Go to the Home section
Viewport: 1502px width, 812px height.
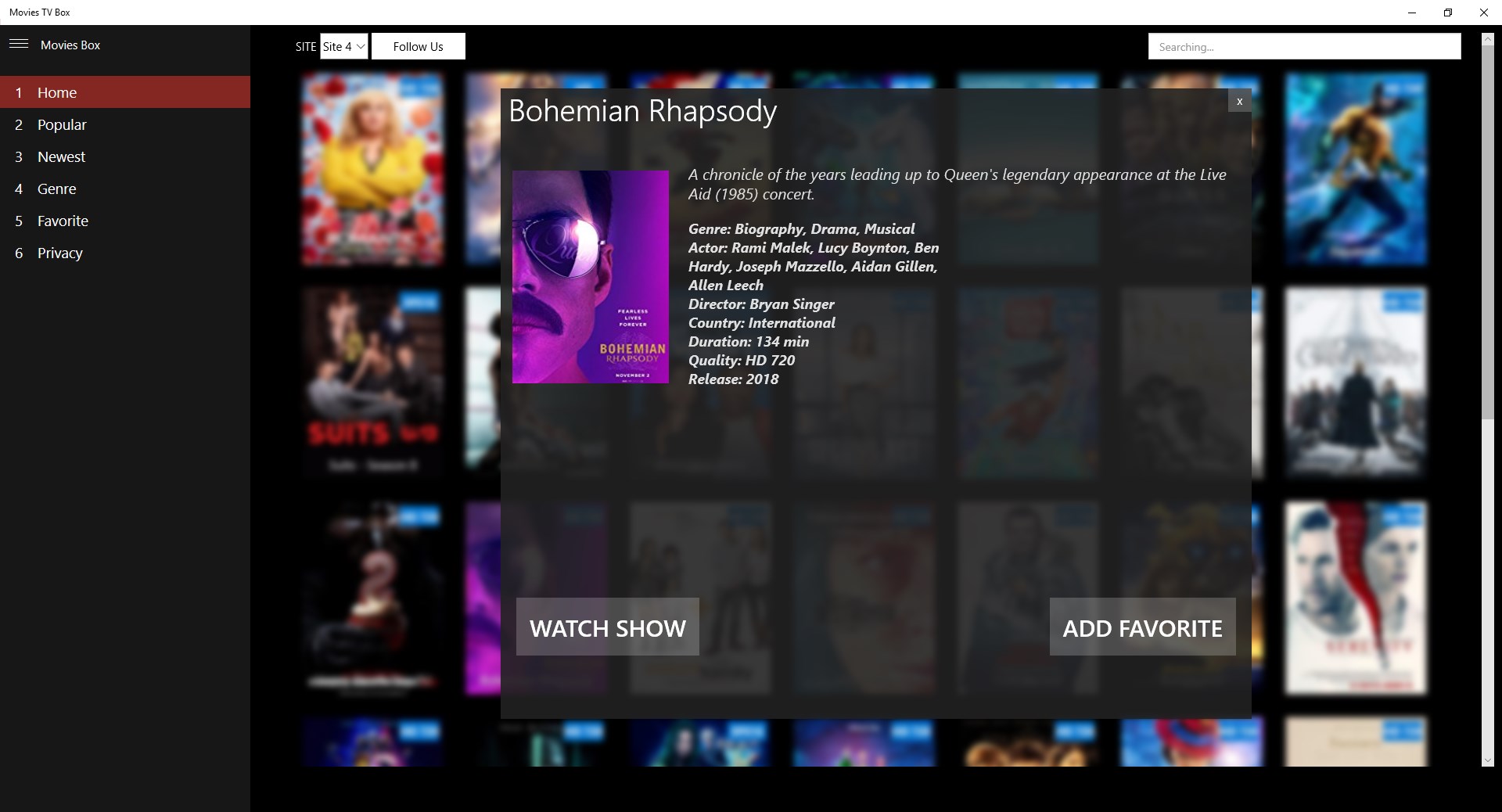[125, 92]
